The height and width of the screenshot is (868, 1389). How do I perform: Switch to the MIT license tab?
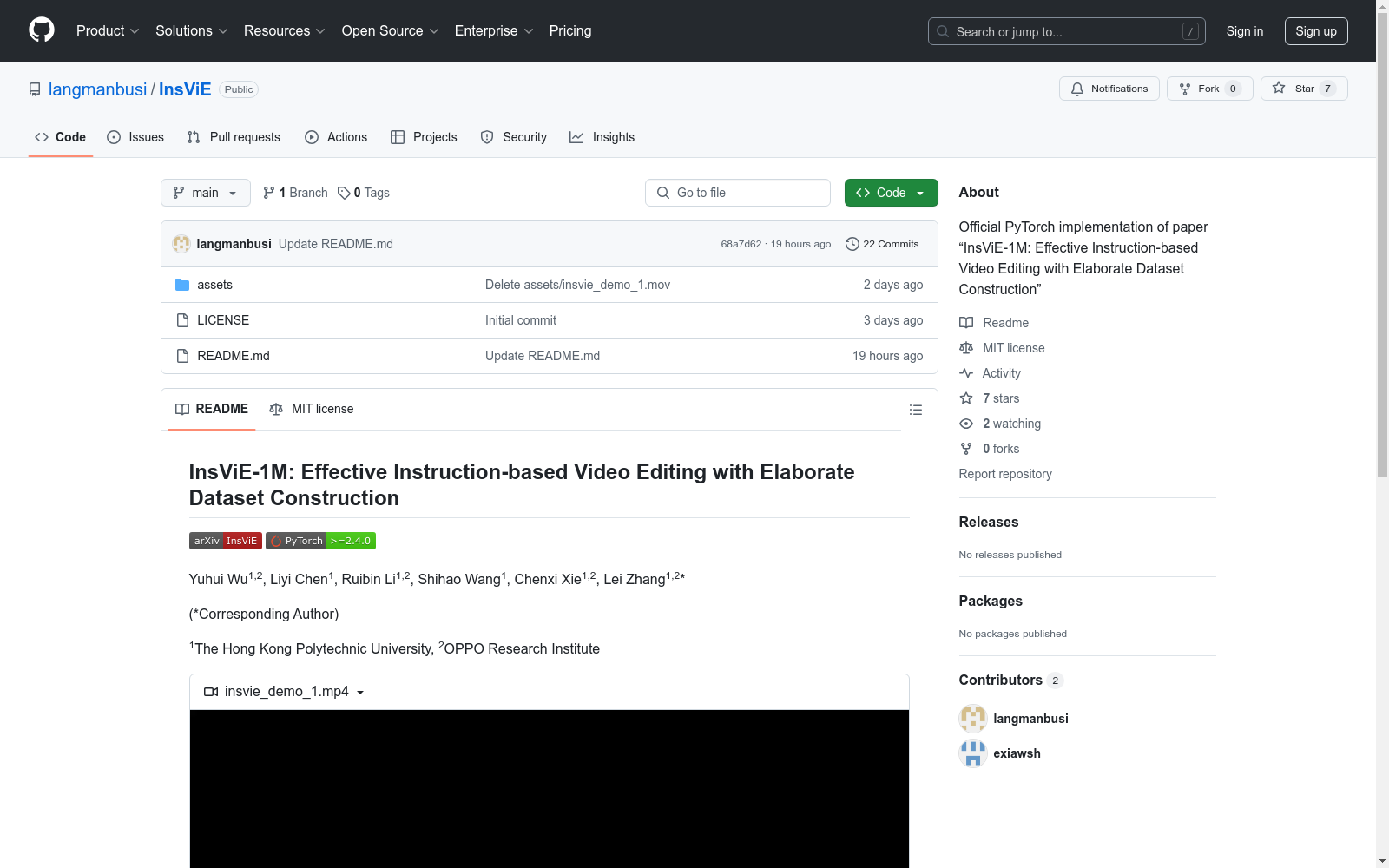click(x=312, y=409)
